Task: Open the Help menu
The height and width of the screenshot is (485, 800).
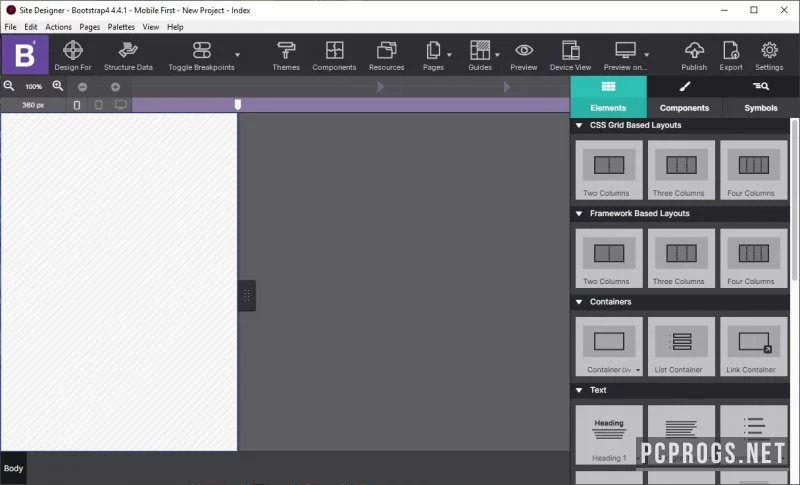Action: tap(175, 27)
